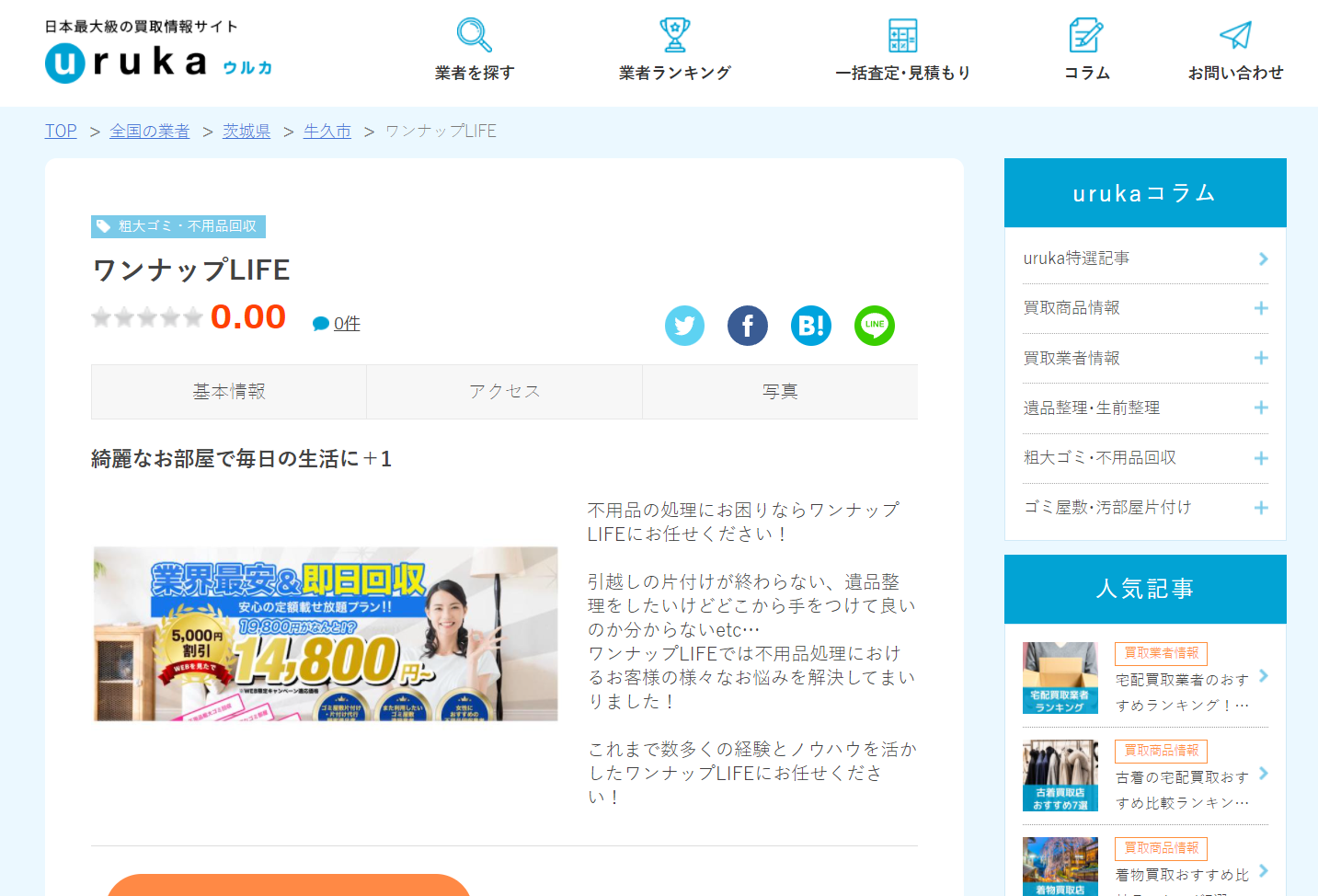Open the 牛久市 breadcrumb link
The image size is (1318, 896).
tap(327, 132)
